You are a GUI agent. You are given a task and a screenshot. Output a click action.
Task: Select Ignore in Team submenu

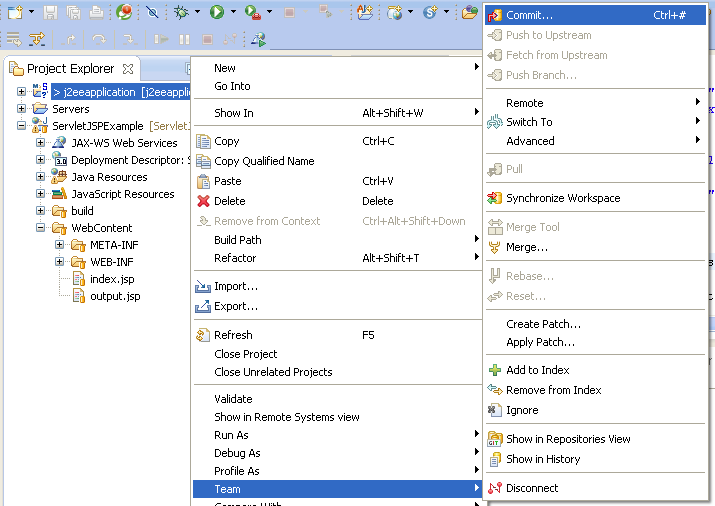(596, 410)
